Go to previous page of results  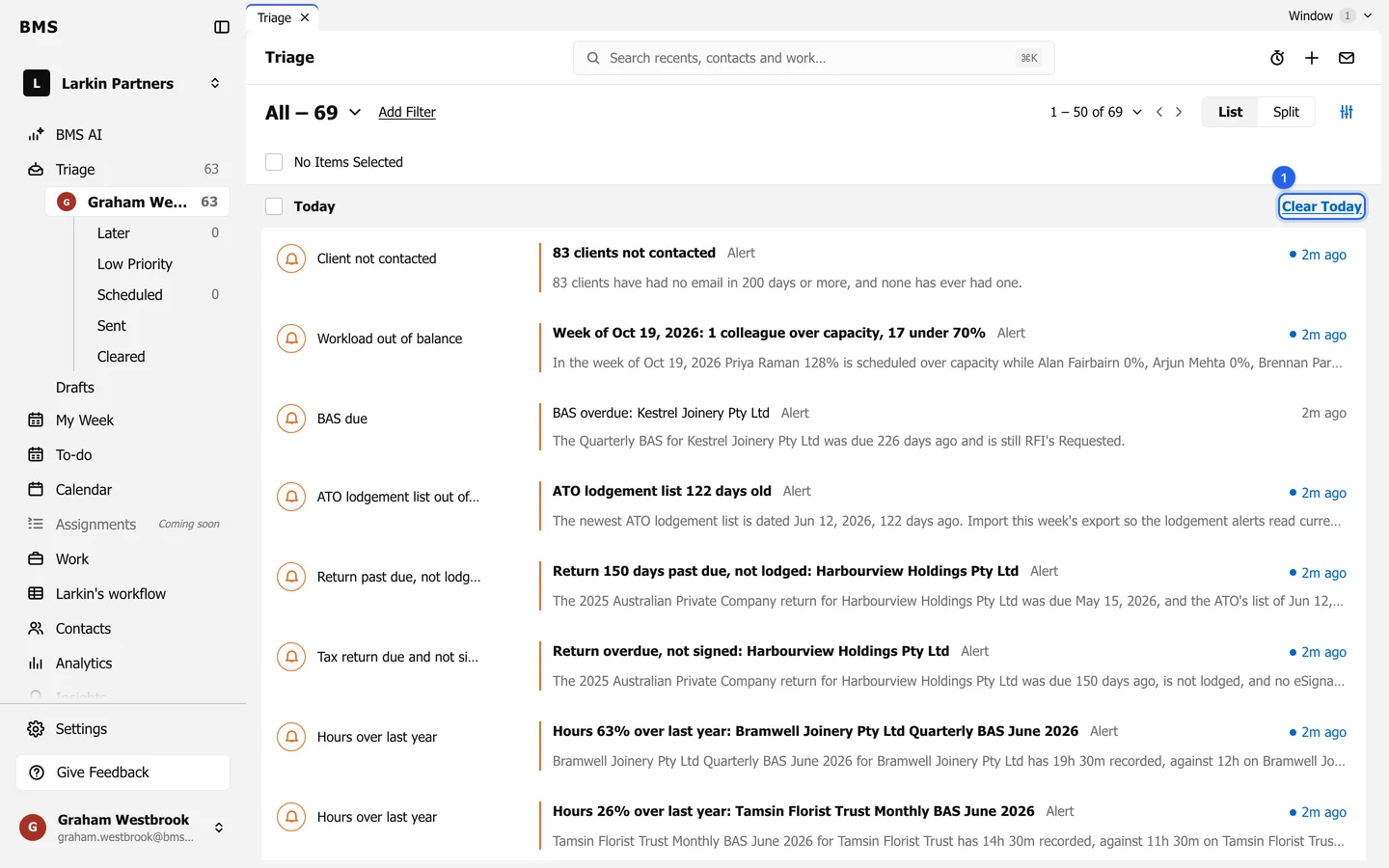pyautogui.click(x=1159, y=112)
